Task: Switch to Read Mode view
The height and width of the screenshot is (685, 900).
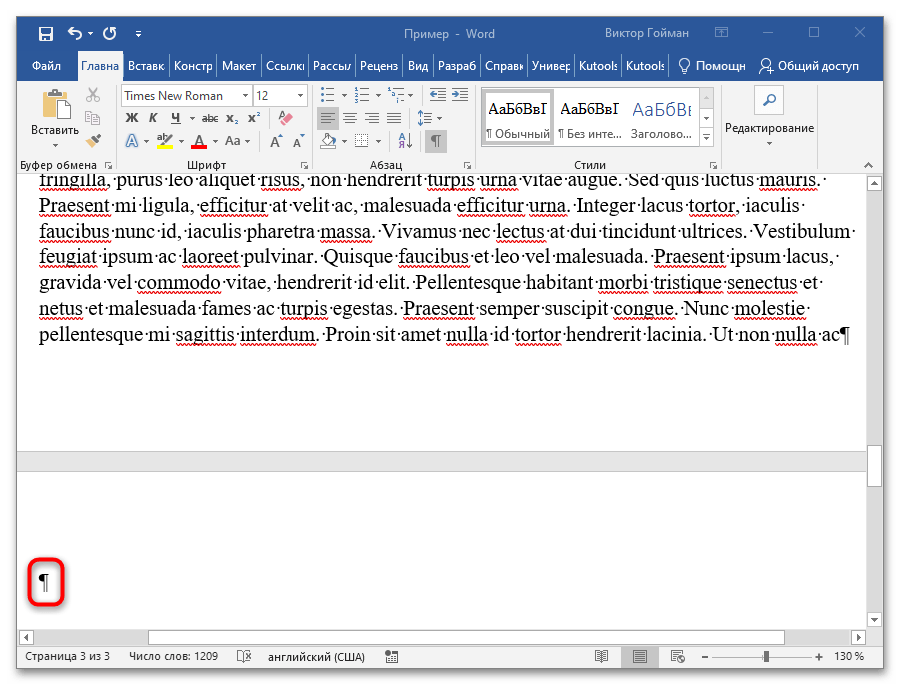Action: coord(602,656)
